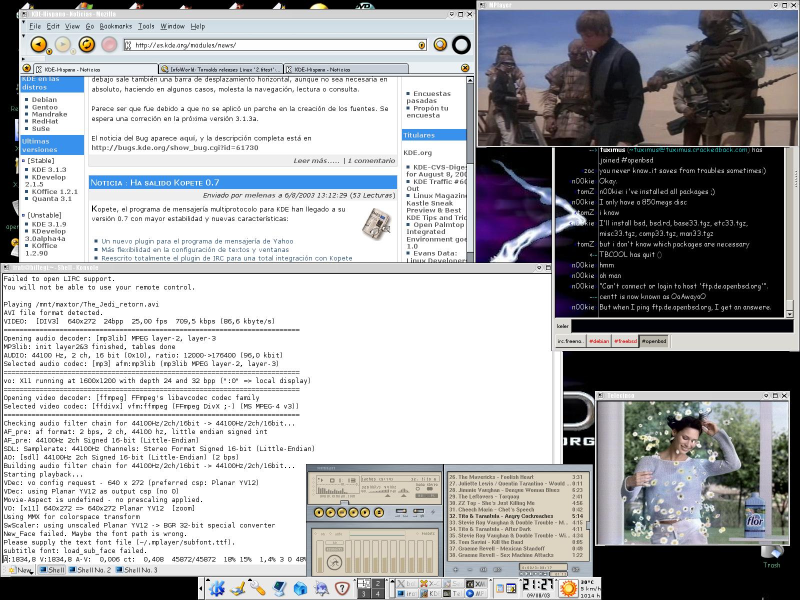The width and height of the screenshot is (800, 600).
Task: Click the drawing tool icon on the panel
Action: [237, 588]
